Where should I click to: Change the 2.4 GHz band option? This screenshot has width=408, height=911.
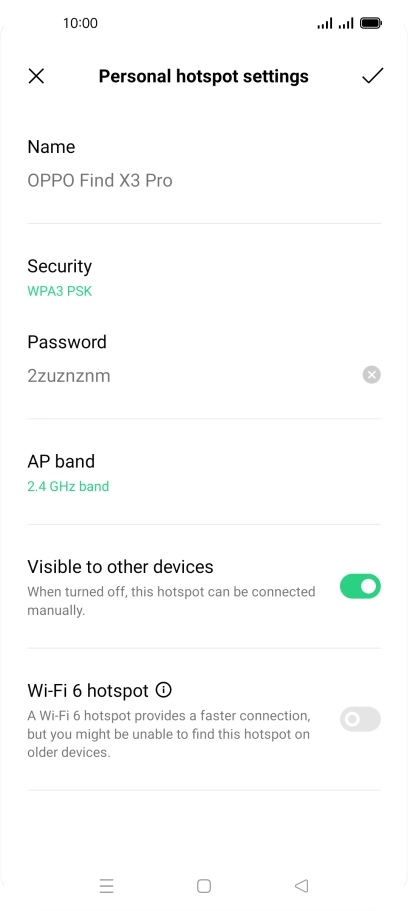68,486
